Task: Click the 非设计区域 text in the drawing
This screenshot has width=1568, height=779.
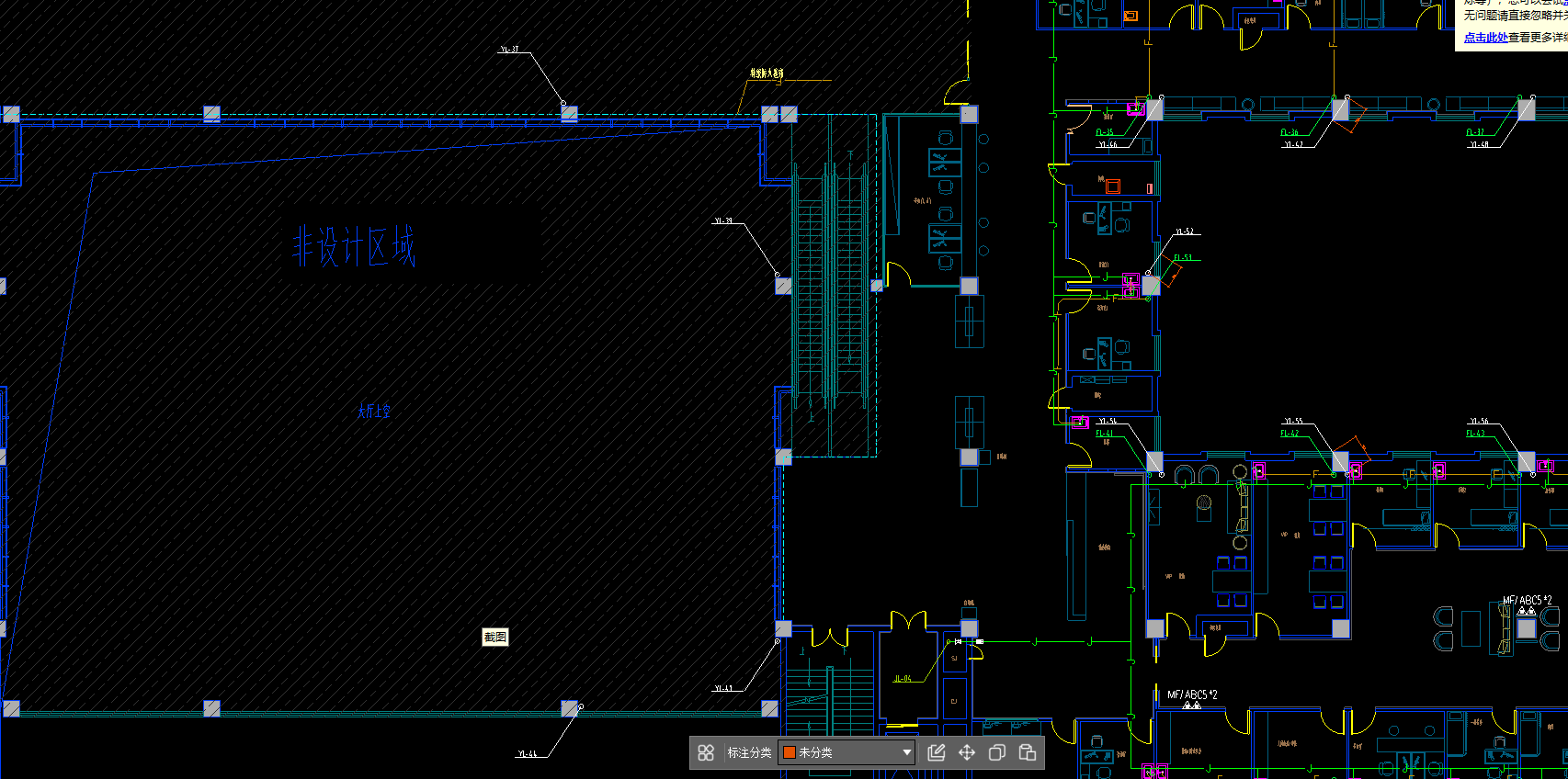Action: (354, 247)
